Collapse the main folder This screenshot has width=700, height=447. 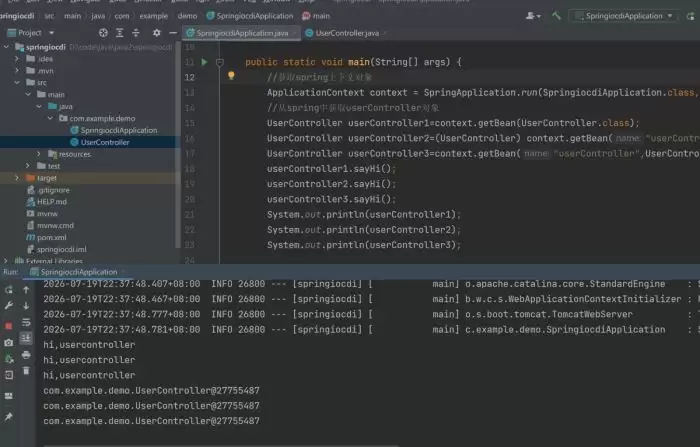[28, 94]
